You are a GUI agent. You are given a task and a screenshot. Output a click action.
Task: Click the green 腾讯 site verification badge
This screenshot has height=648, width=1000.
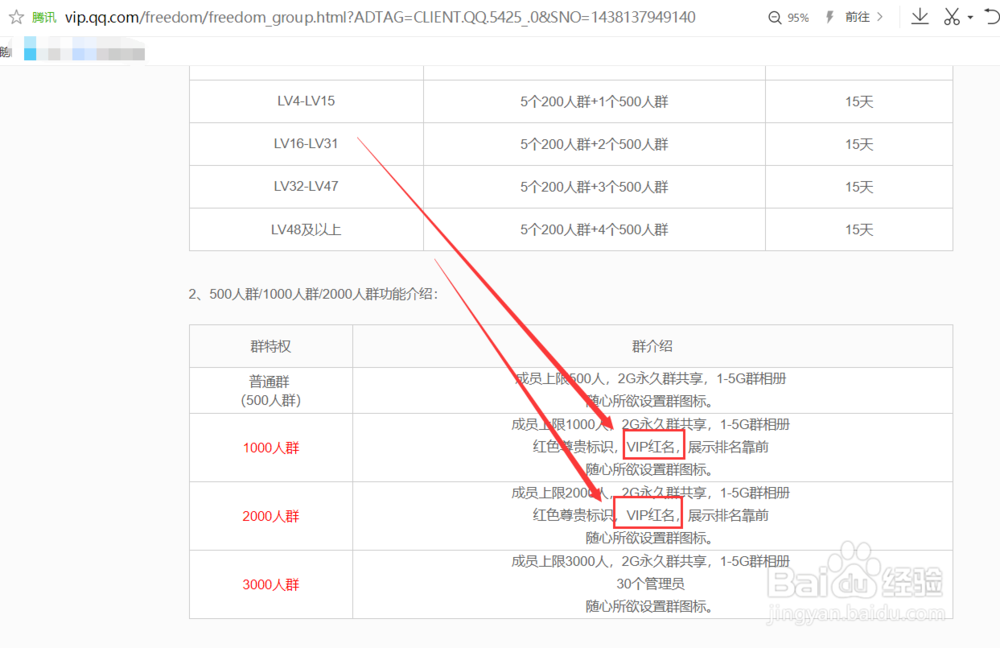[43, 17]
